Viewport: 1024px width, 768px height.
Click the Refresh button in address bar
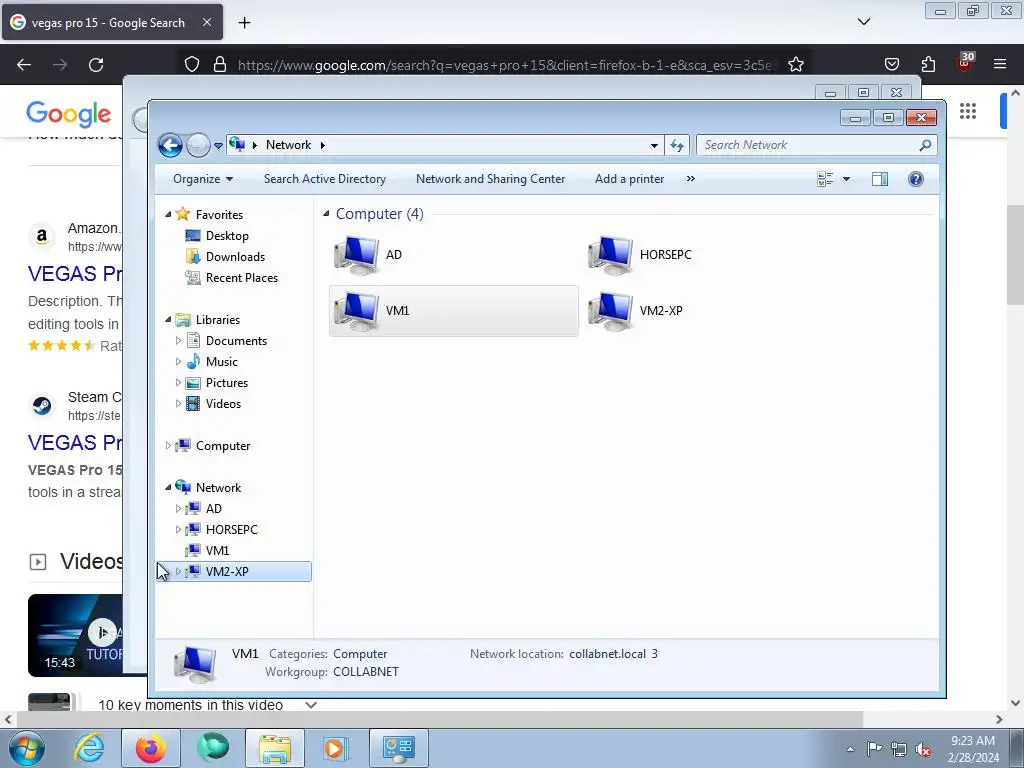coord(677,145)
